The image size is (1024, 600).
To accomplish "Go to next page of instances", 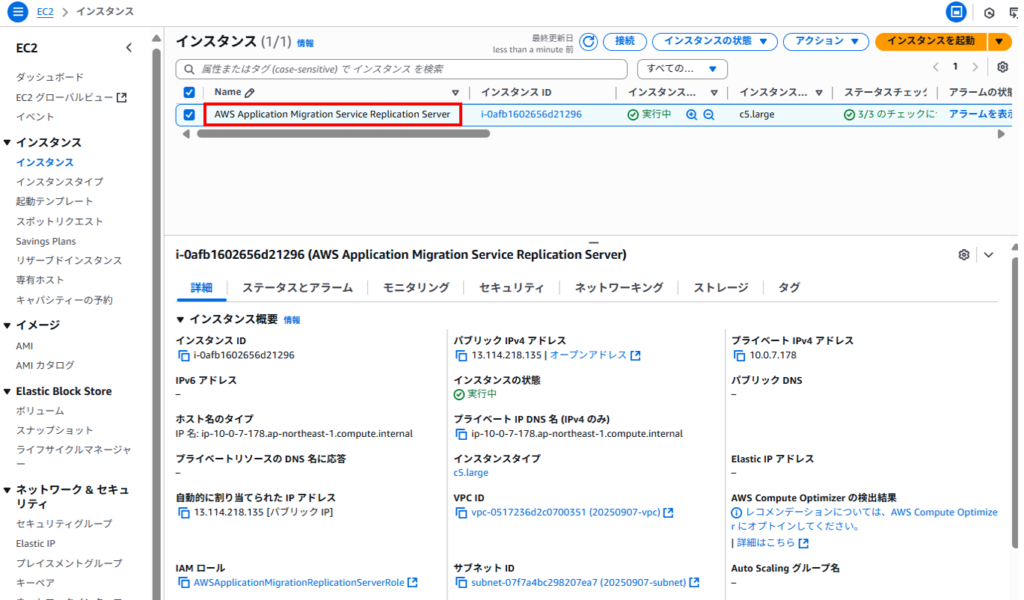I will coord(975,67).
